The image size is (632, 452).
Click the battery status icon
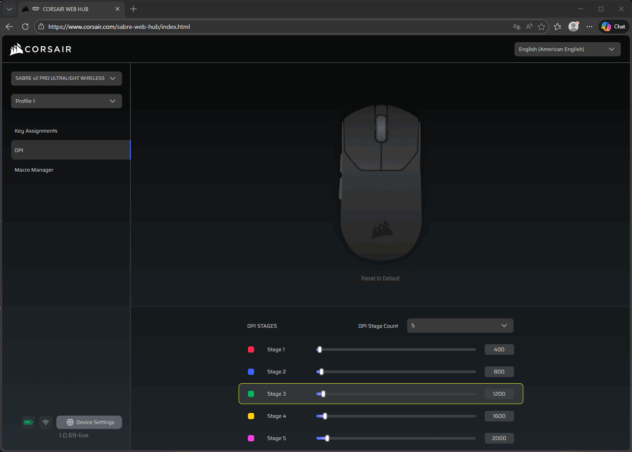point(28,422)
